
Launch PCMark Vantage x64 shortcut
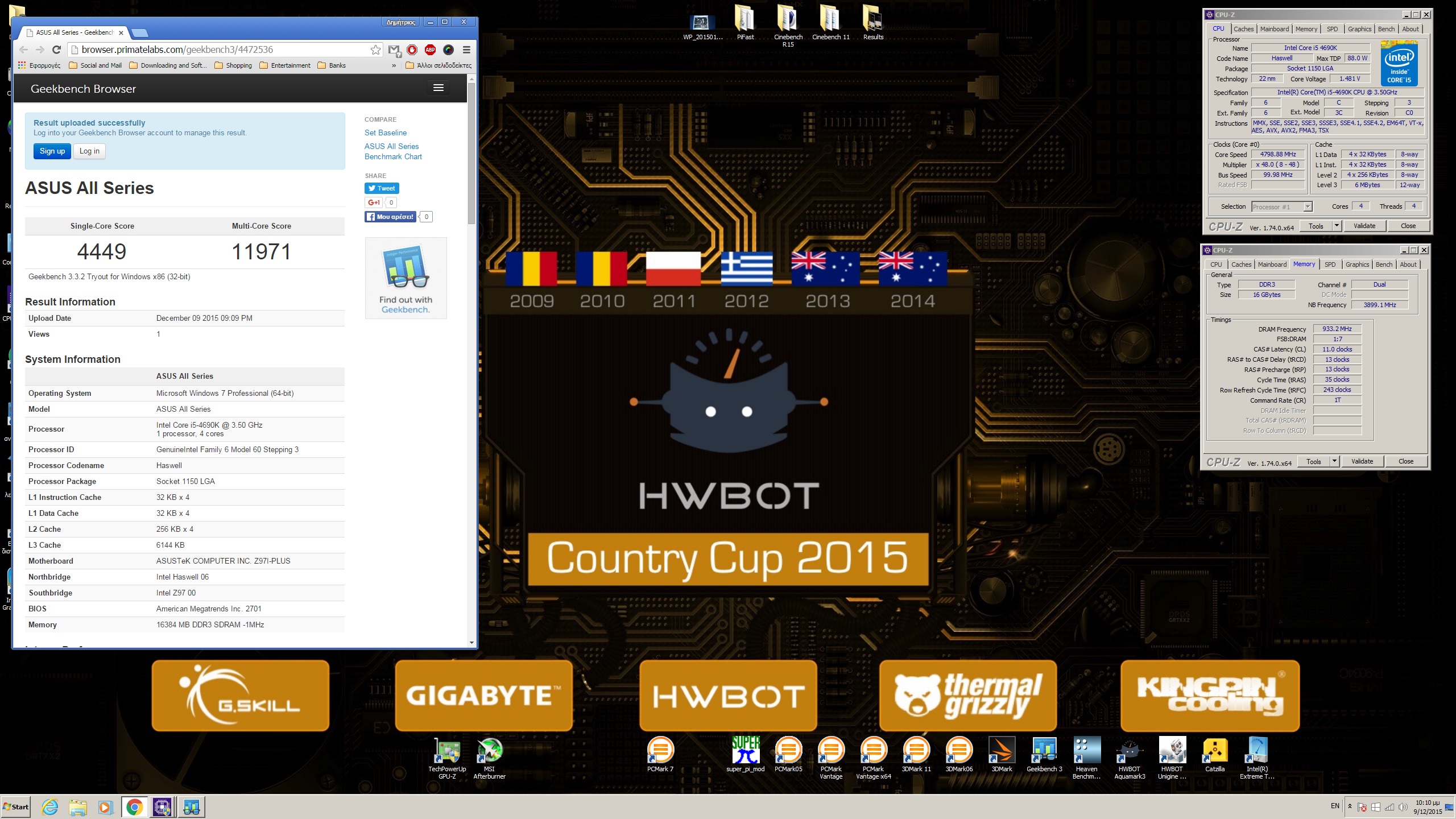pos(874,758)
